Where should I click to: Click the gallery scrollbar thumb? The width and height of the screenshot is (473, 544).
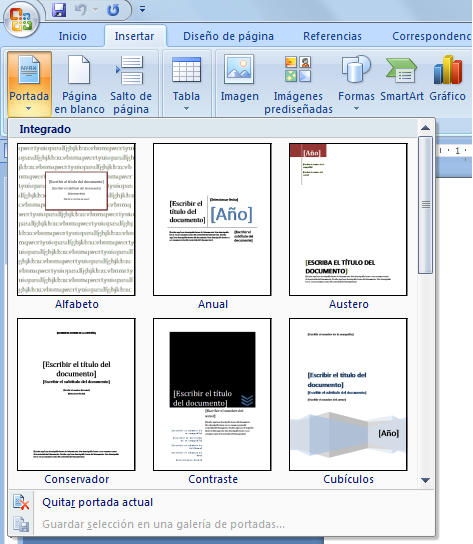(x=425, y=205)
